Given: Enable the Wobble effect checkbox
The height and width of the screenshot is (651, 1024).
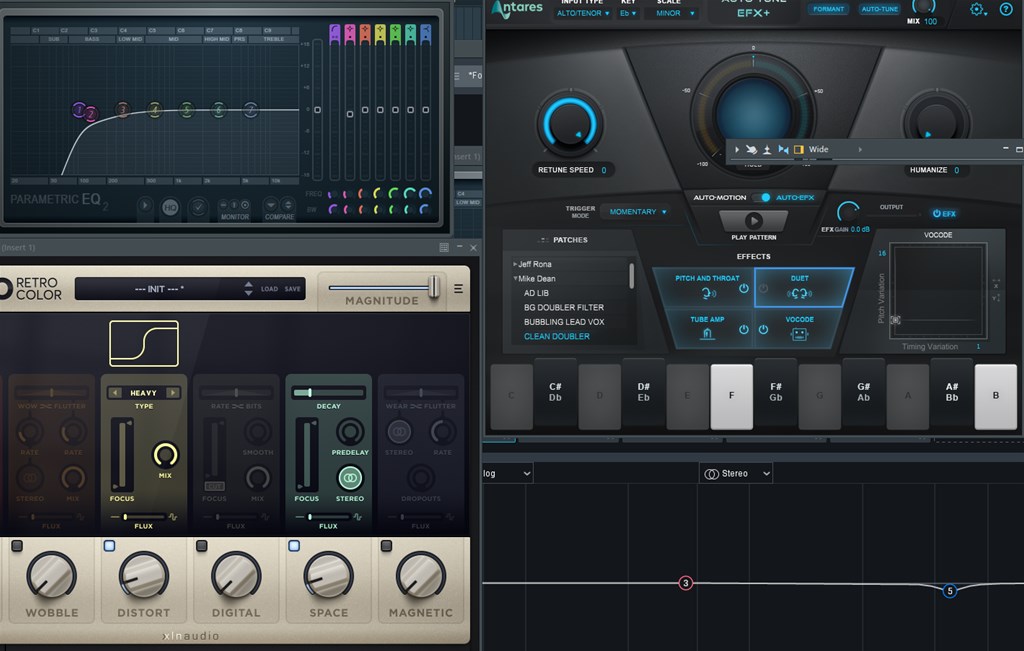Looking at the screenshot, I should pyautogui.click(x=17, y=546).
